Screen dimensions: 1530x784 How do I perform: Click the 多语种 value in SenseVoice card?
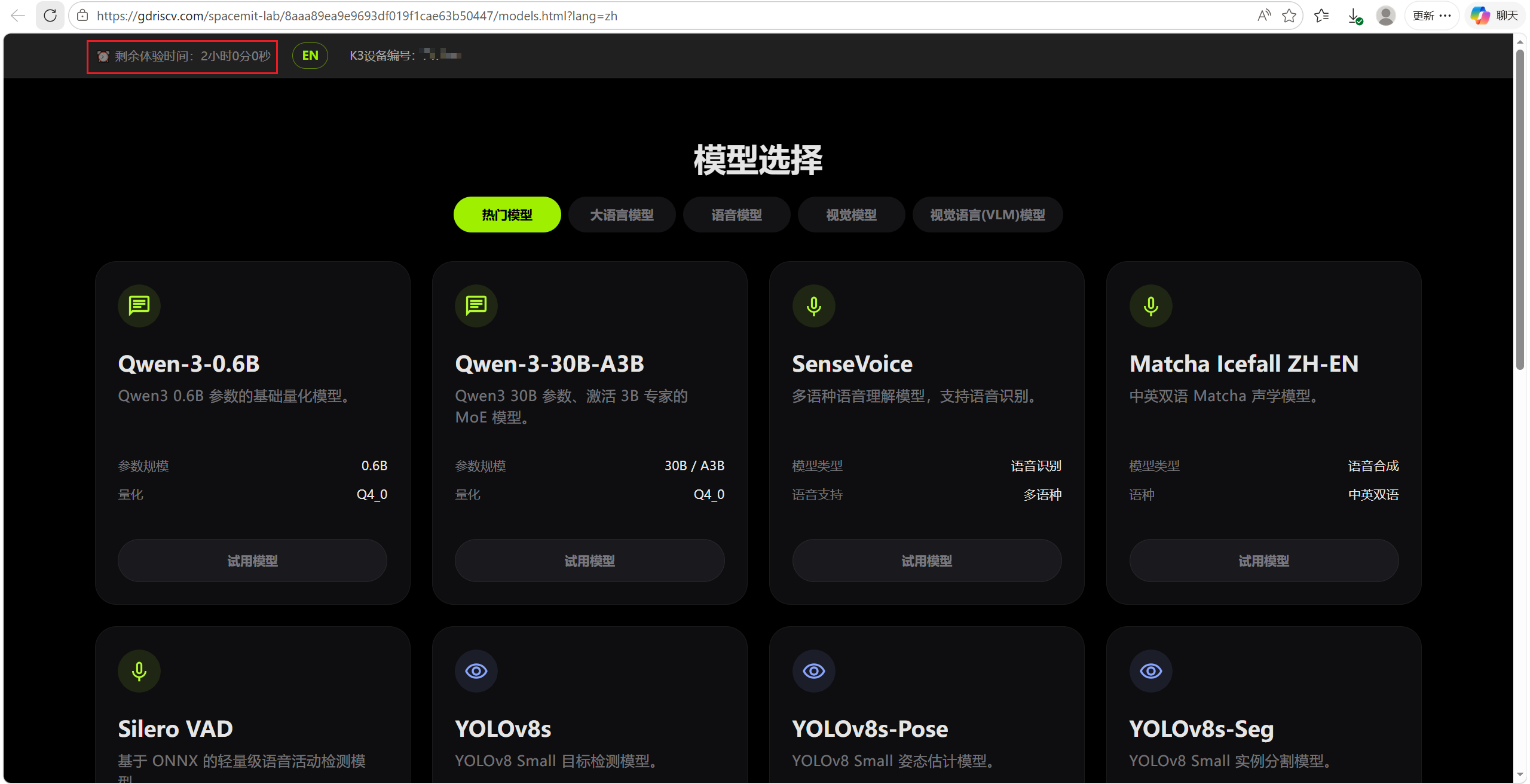(x=1042, y=494)
